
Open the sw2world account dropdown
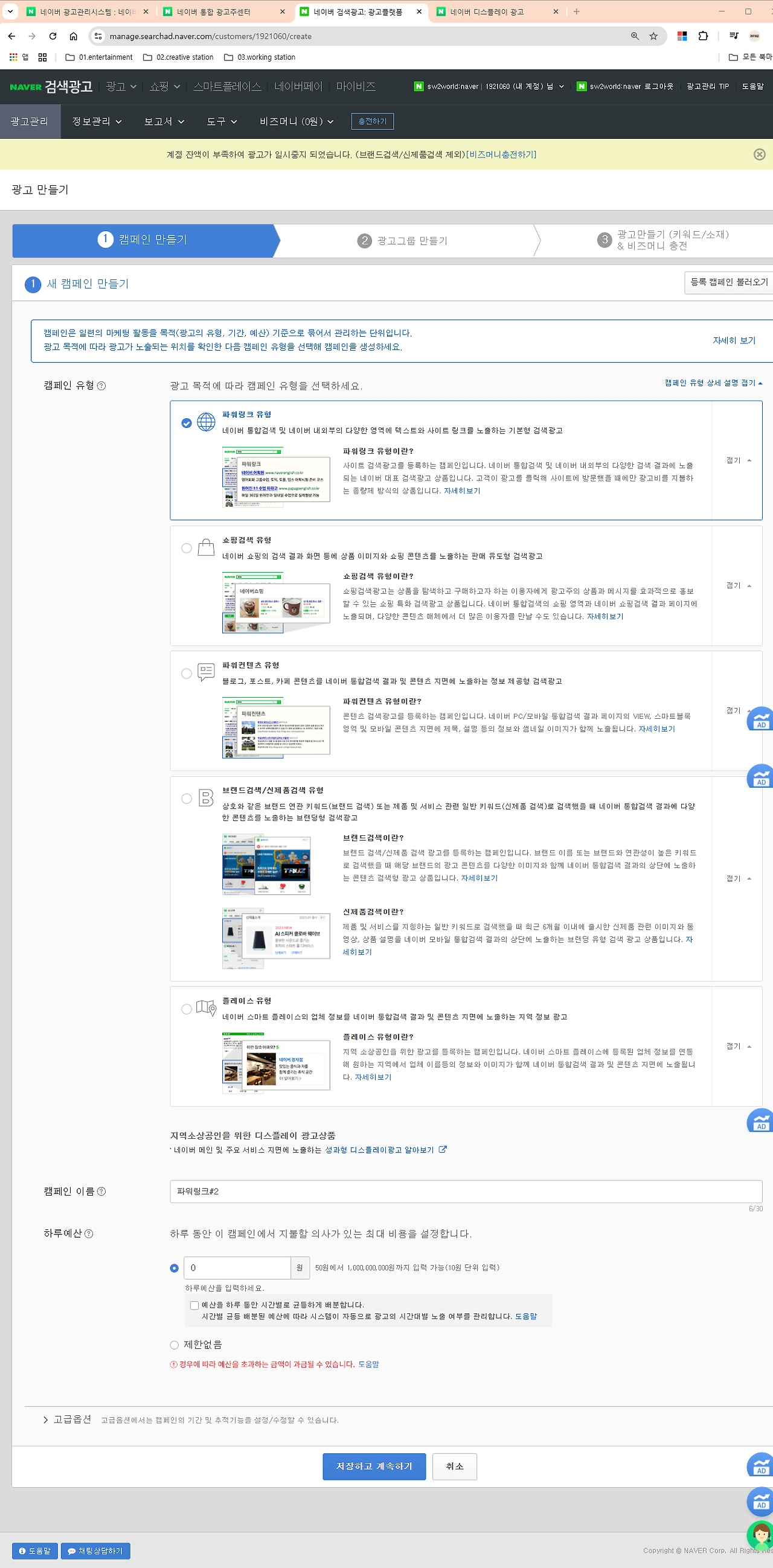(489, 86)
